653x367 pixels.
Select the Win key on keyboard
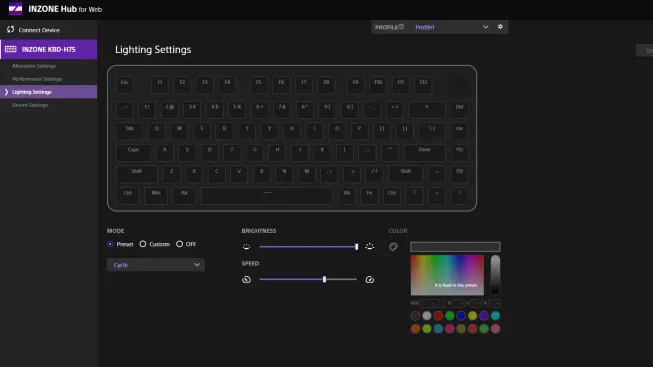(156, 195)
